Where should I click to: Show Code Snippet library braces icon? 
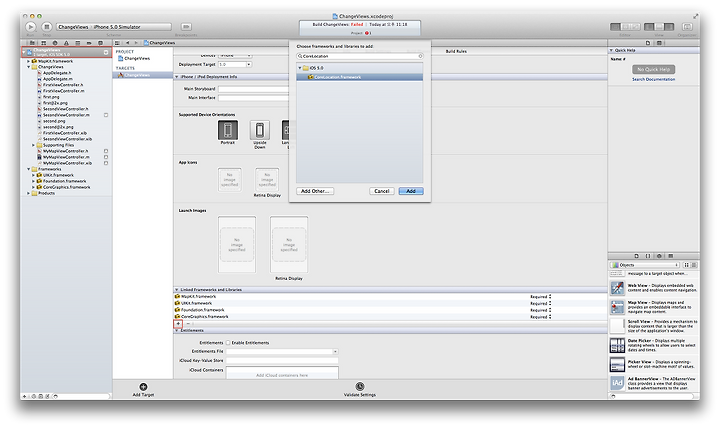tap(648, 256)
